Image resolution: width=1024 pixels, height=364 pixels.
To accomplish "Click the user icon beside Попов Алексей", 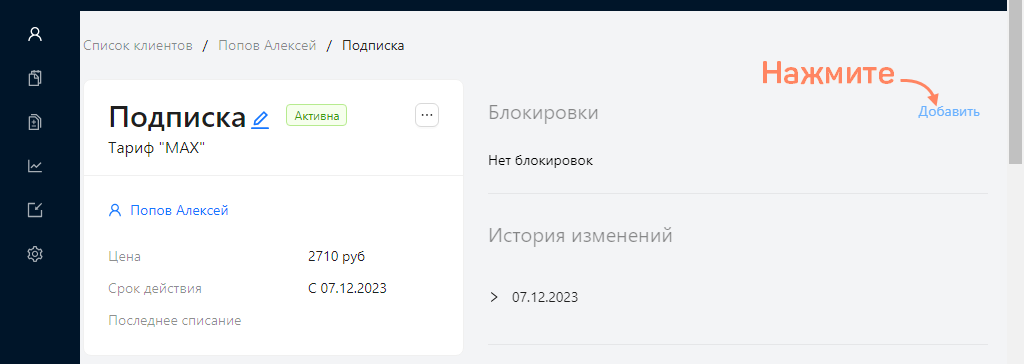I will click(x=116, y=210).
